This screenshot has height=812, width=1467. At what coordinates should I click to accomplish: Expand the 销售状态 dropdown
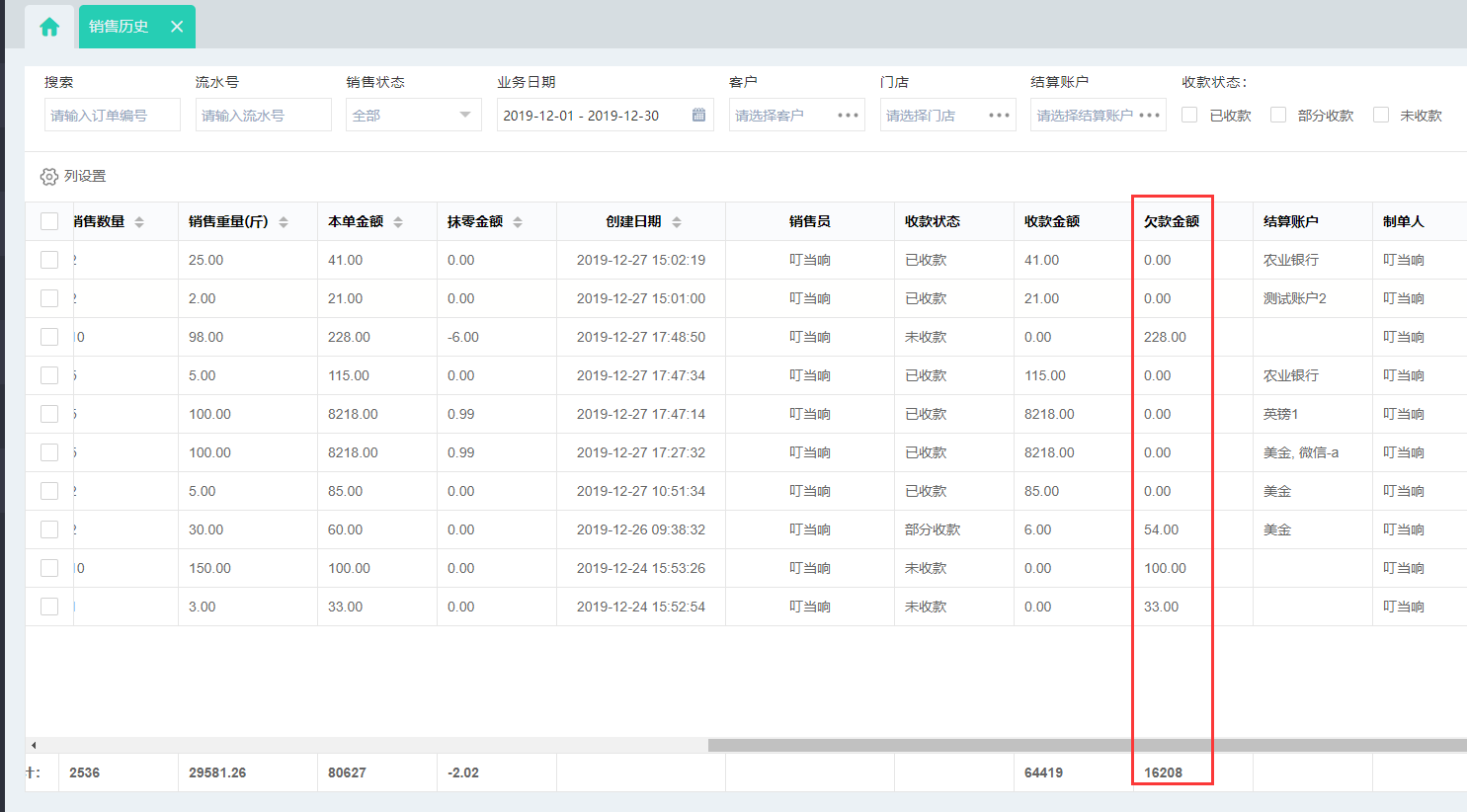[413, 115]
